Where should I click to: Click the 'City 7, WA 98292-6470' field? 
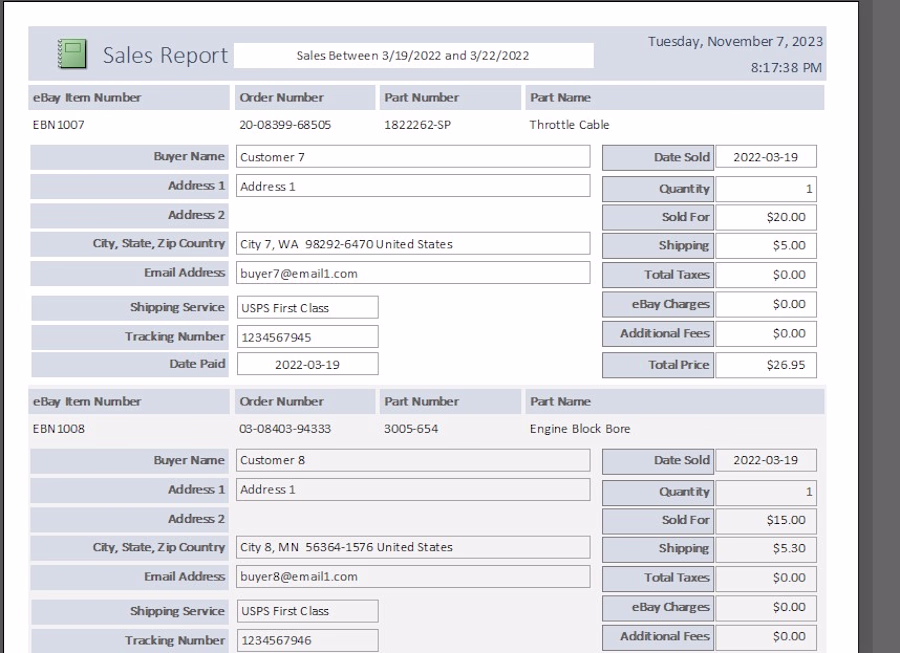pyautogui.click(x=413, y=244)
